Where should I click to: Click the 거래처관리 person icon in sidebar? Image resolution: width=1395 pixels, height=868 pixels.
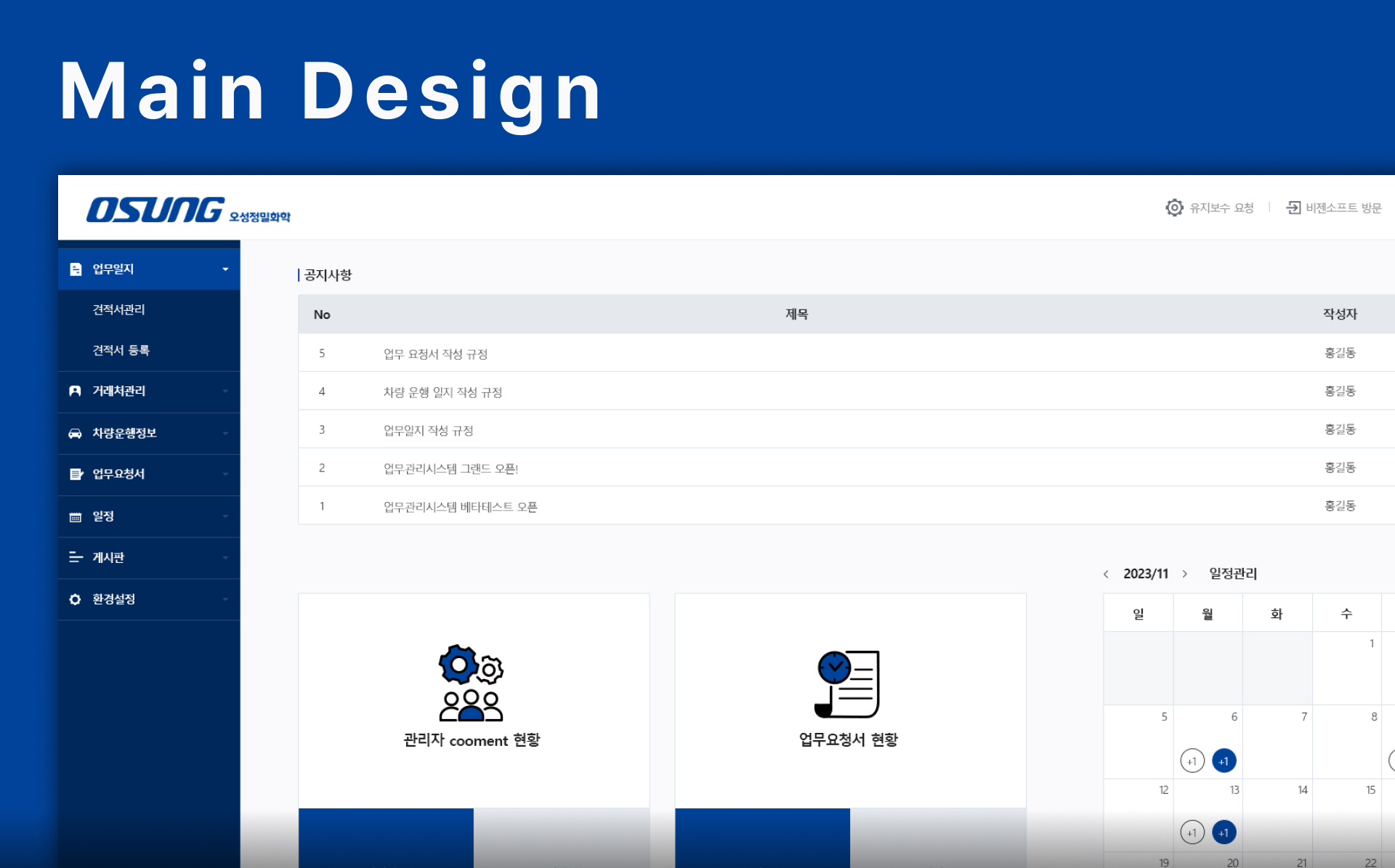point(75,391)
